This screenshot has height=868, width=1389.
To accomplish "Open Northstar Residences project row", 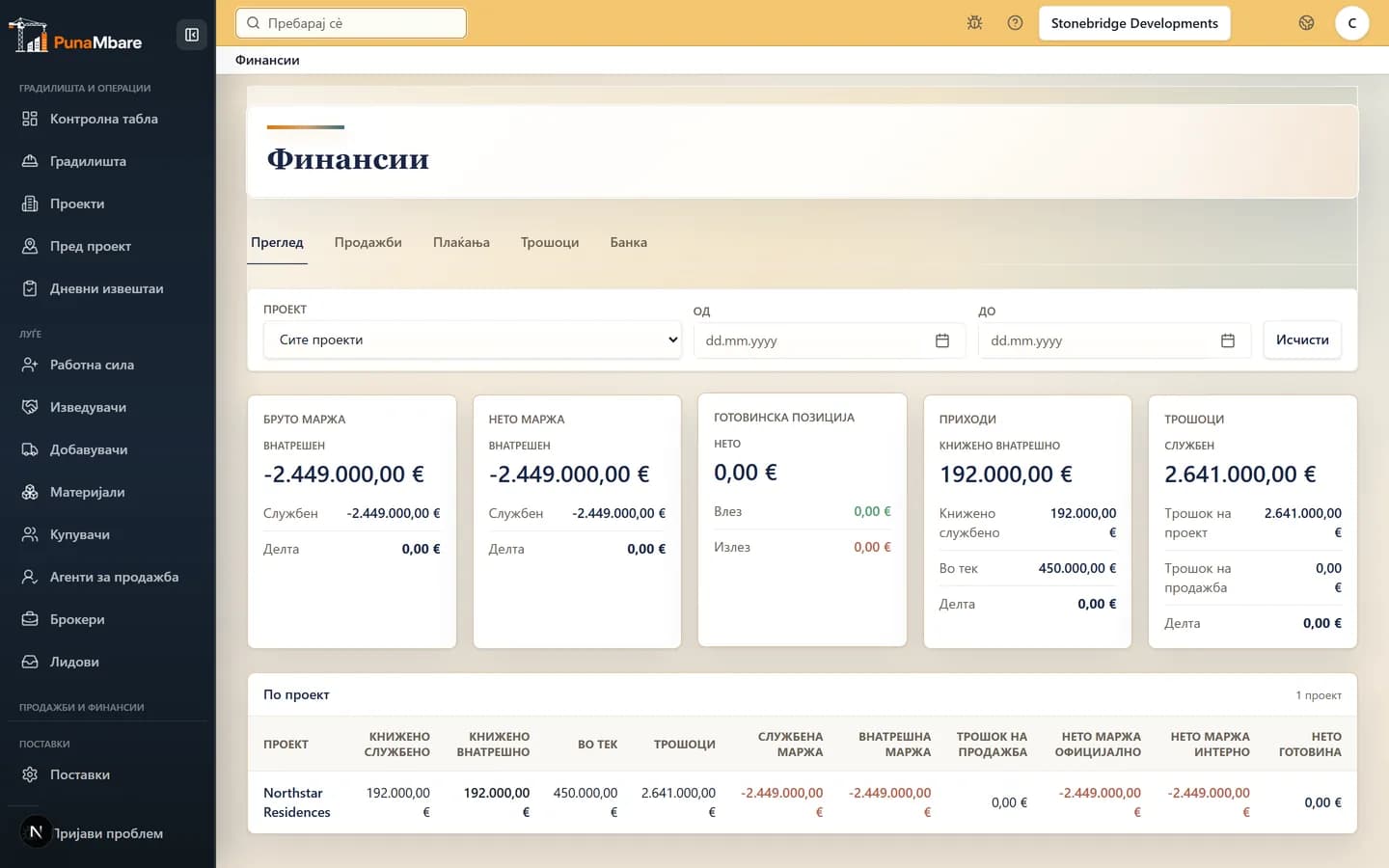I will [x=803, y=802].
